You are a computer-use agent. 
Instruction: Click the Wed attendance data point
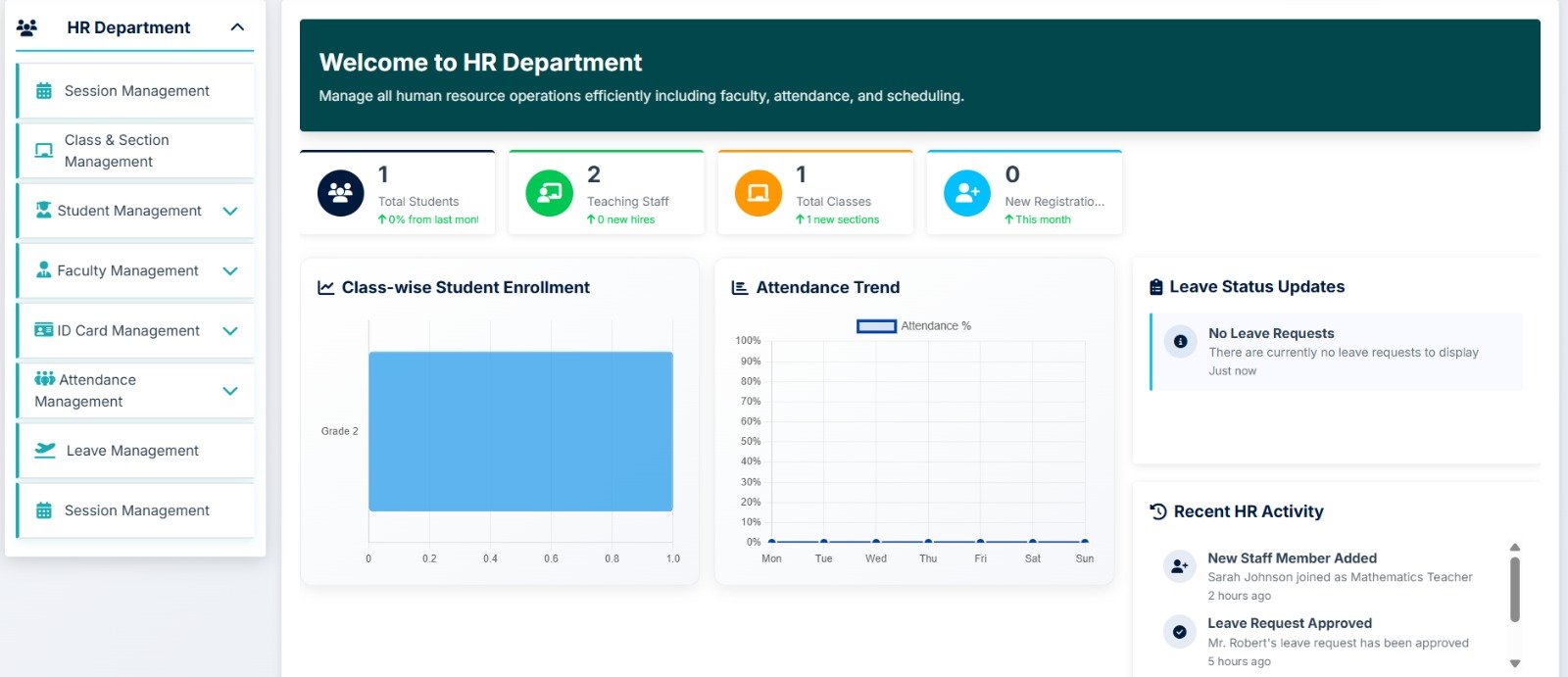(876, 541)
